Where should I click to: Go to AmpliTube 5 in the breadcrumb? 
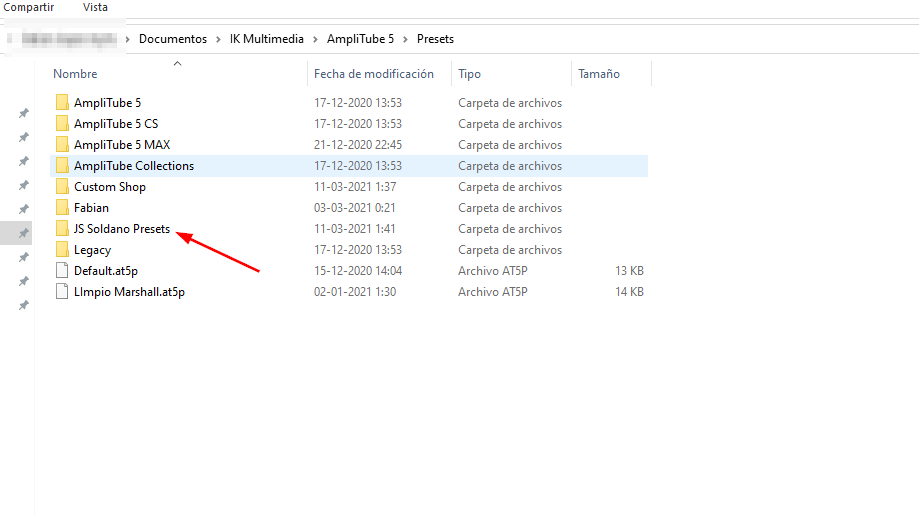[360, 39]
